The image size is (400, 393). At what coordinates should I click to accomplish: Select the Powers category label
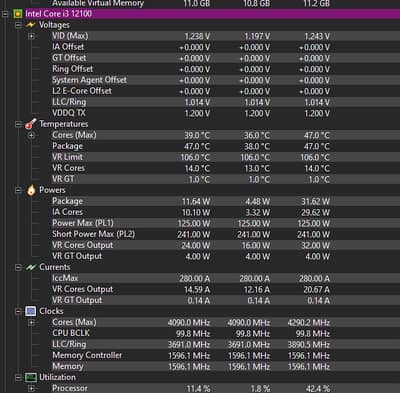point(52,190)
